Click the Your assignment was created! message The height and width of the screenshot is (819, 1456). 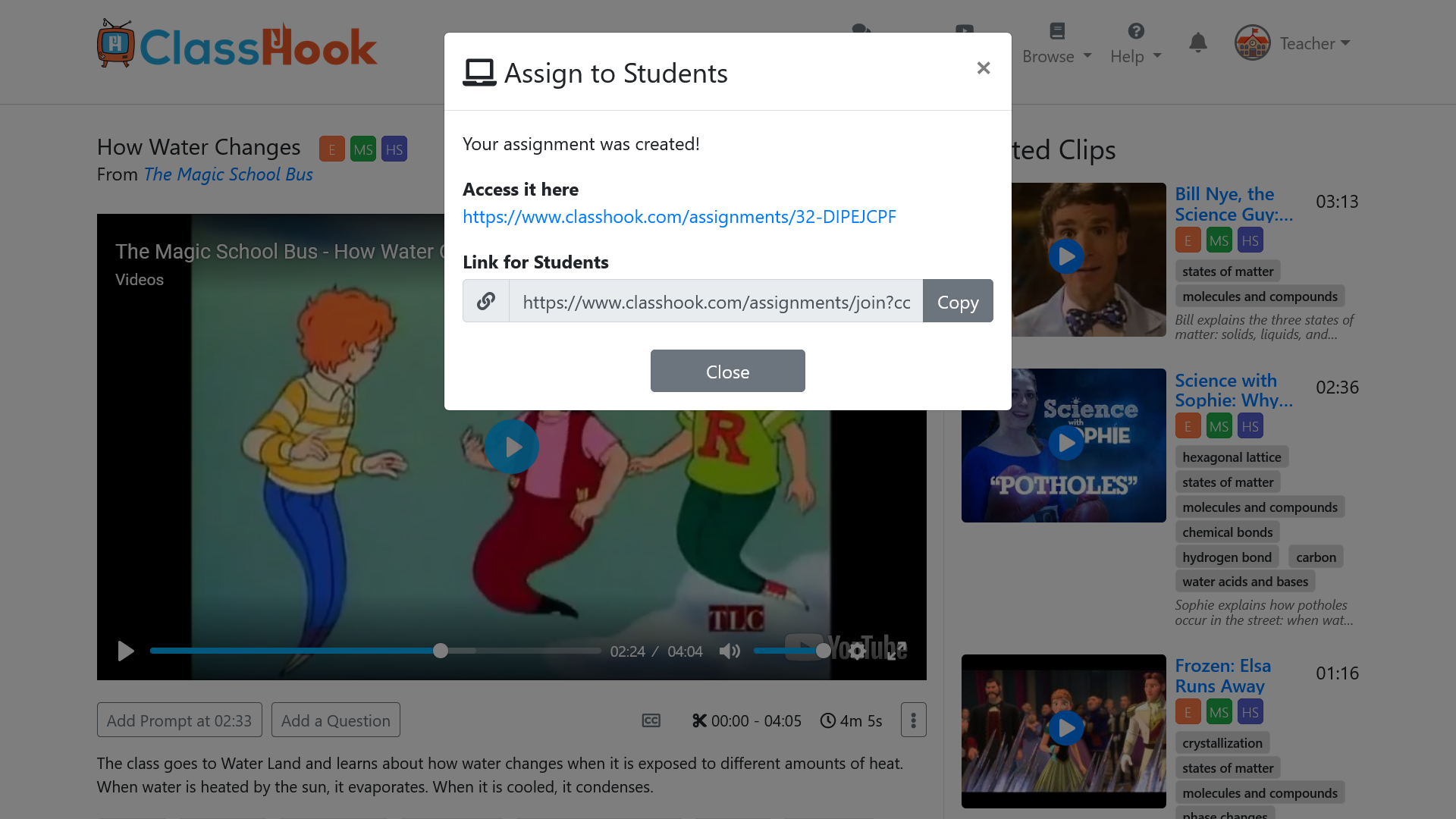click(x=581, y=144)
